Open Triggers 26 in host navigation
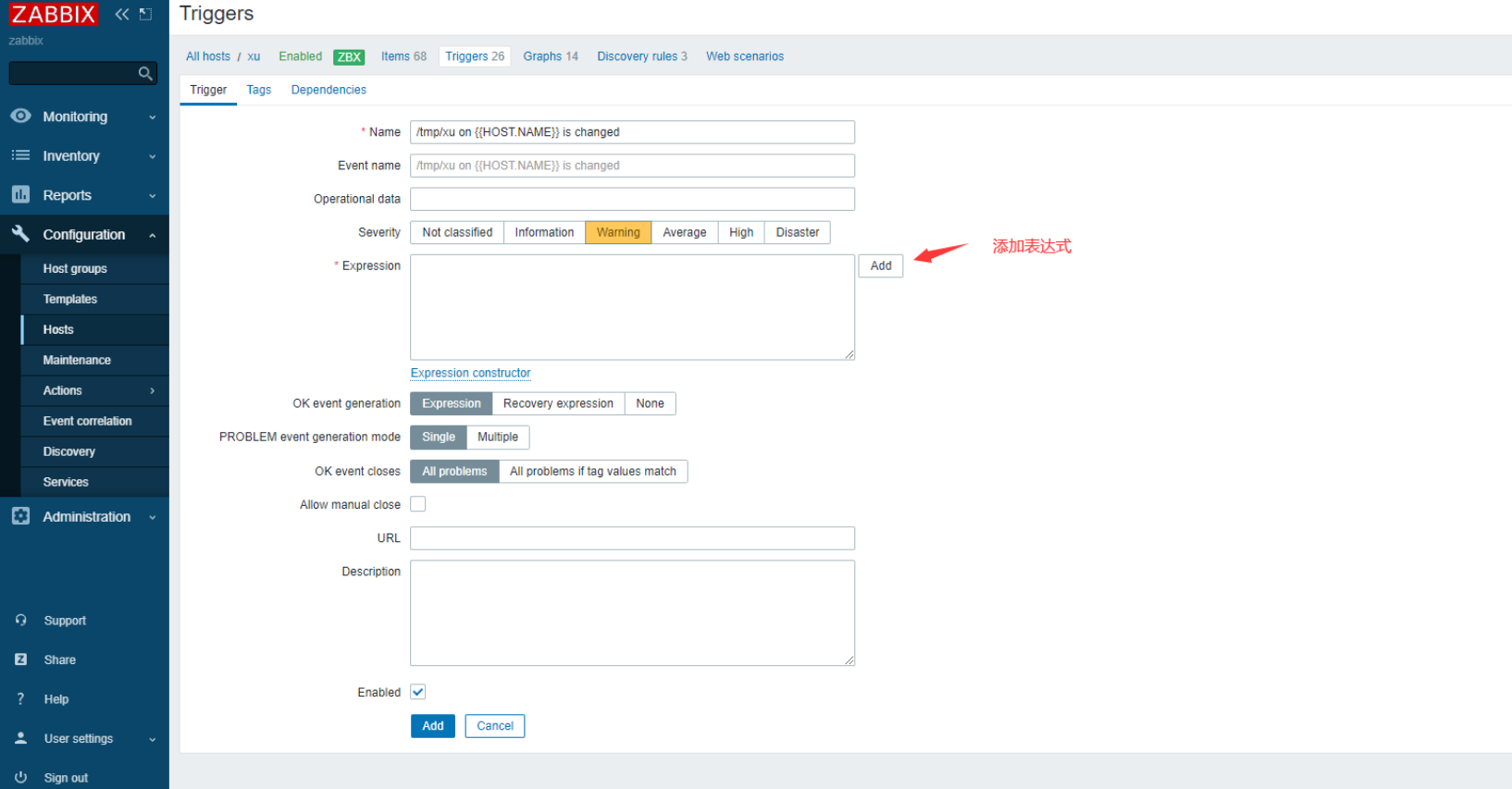 pos(475,56)
